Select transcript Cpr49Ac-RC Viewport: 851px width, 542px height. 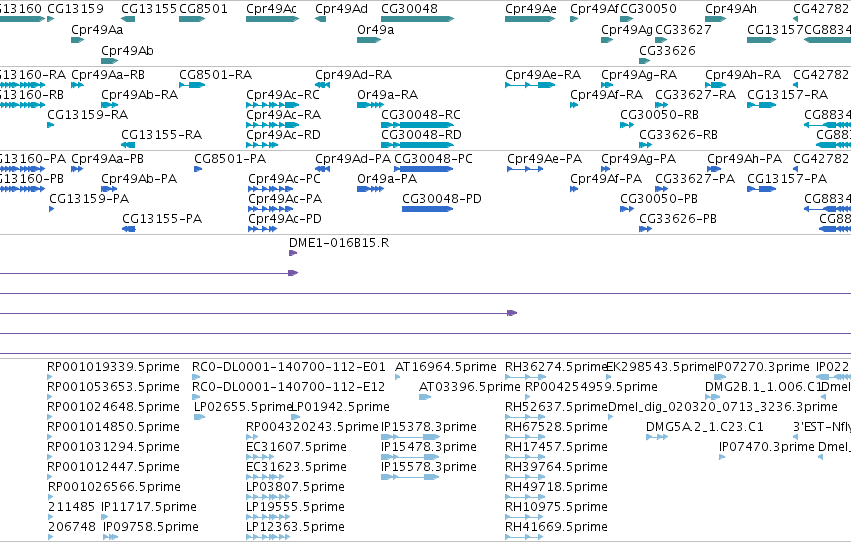pyautogui.click(x=272, y=105)
